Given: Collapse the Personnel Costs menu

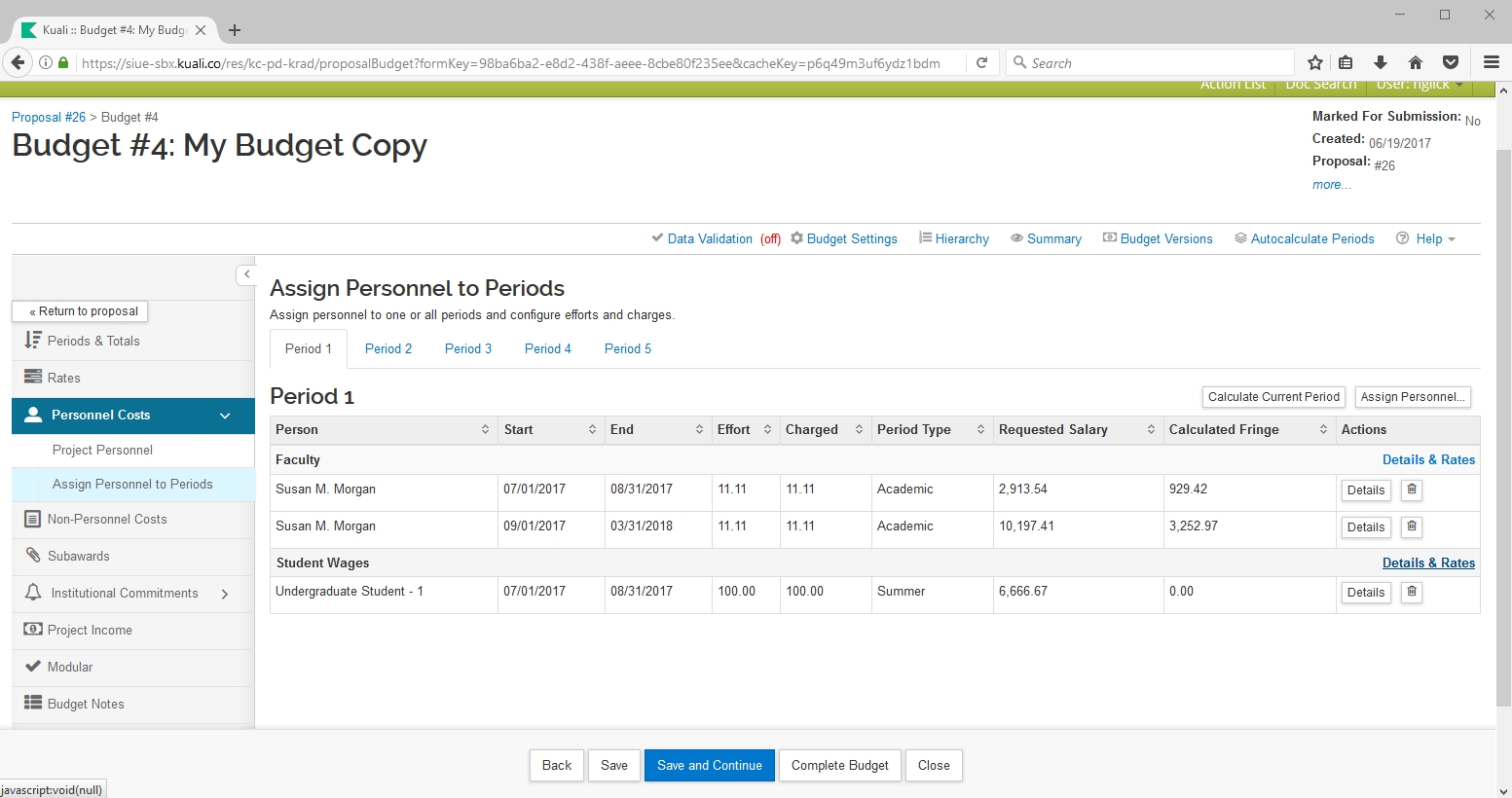Looking at the screenshot, I should (x=225, y=416).
